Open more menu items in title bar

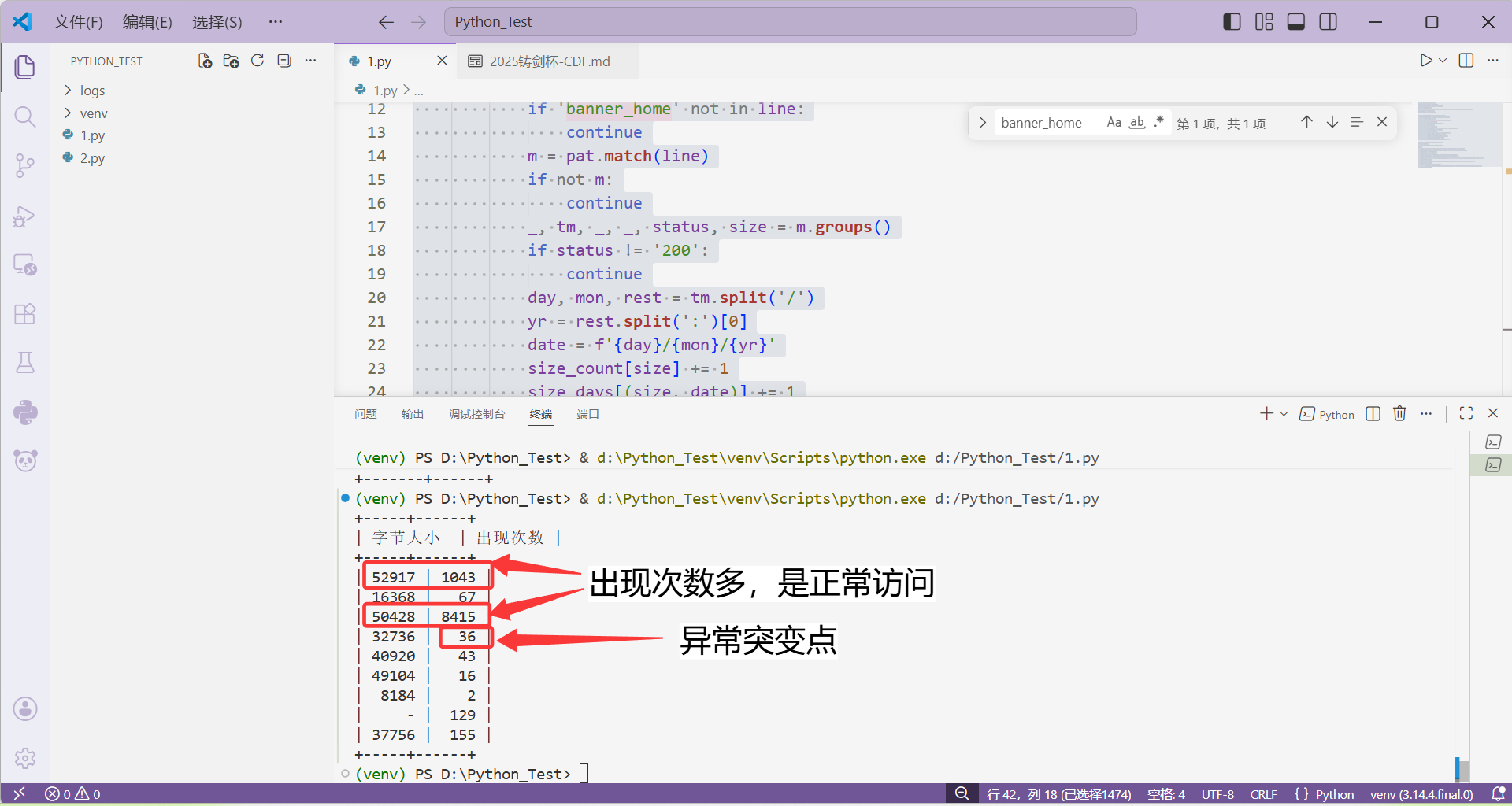pos(275,22)
